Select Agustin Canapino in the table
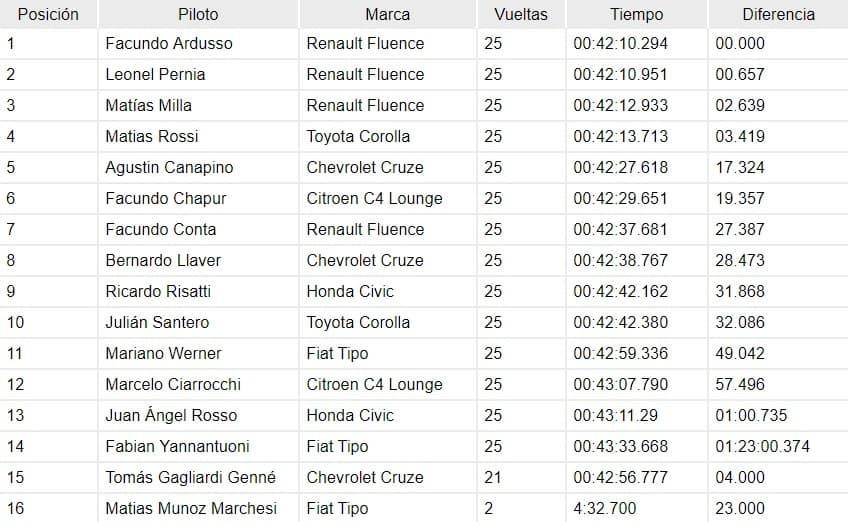Image resolution: width=848 pixels, height=522 pixels. pos(198,167)
